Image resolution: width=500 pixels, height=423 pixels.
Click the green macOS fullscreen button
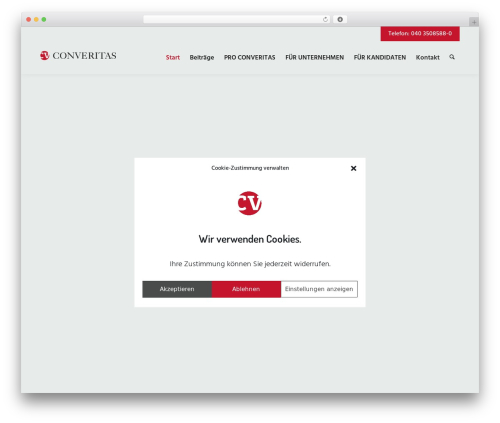coord(44,20)
